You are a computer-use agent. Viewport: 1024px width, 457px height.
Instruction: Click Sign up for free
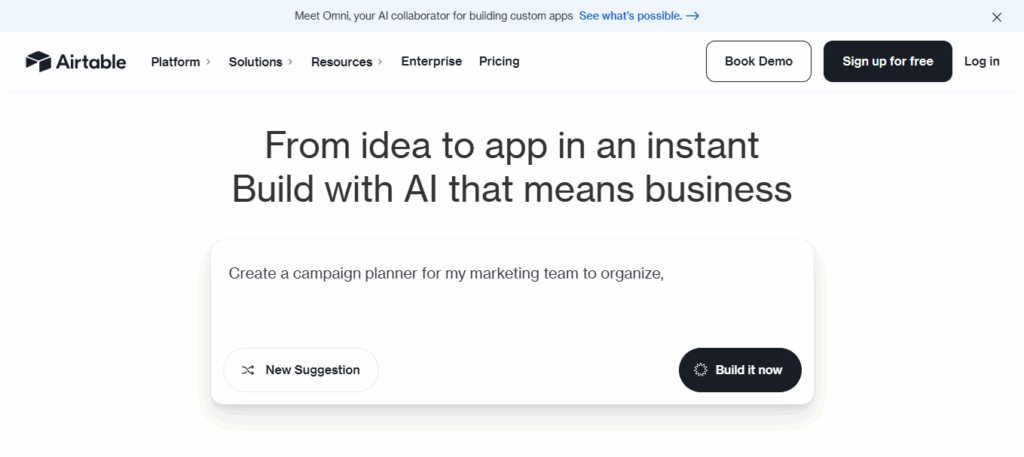[887, 61]
